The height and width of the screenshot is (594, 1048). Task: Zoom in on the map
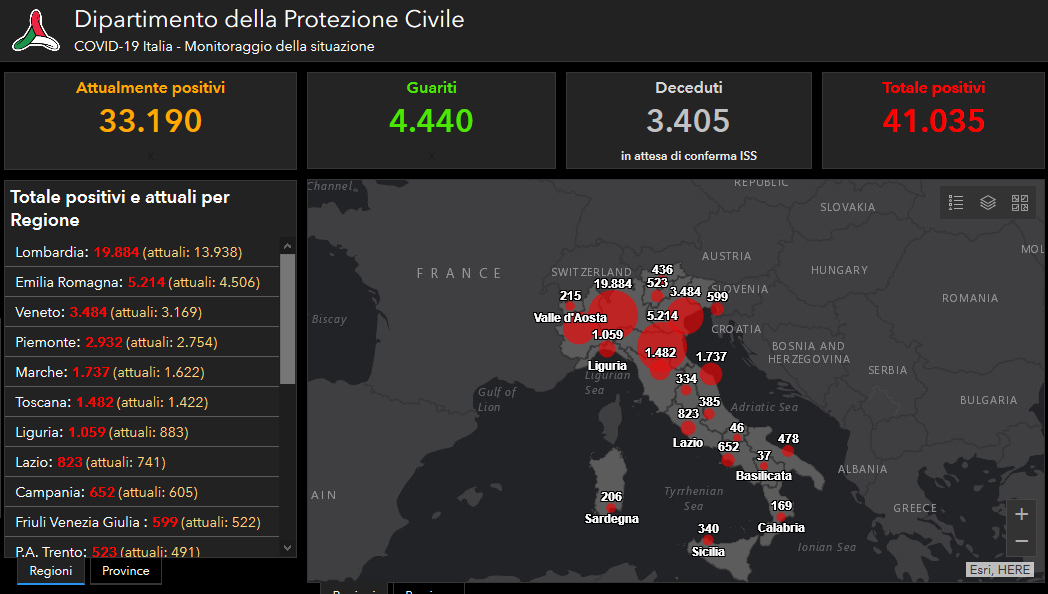[x=1021, y=514]
